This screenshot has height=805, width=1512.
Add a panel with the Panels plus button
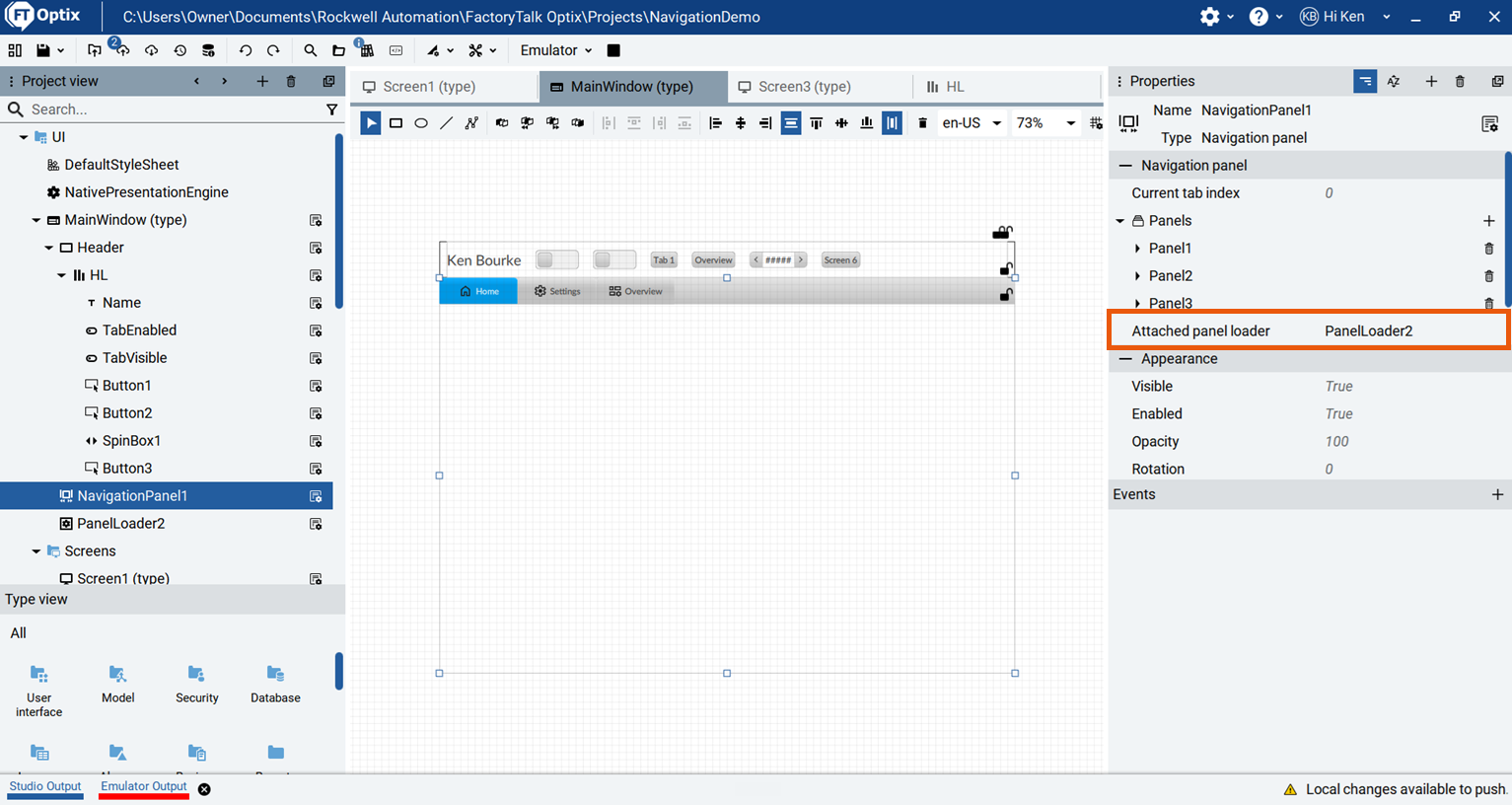[1489, 221]
